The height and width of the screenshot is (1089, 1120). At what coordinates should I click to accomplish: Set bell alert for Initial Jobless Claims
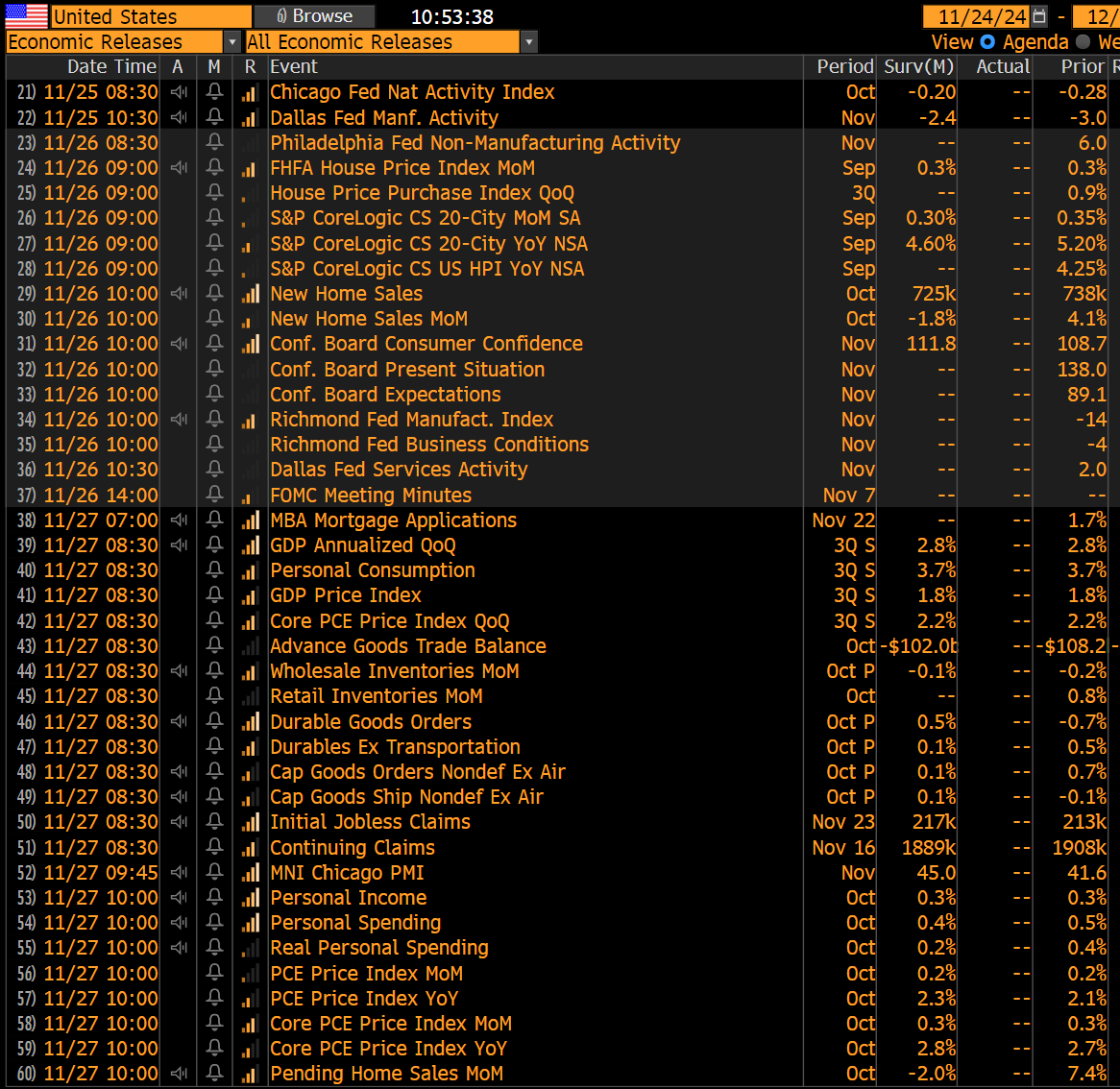[x=214, y=821]
